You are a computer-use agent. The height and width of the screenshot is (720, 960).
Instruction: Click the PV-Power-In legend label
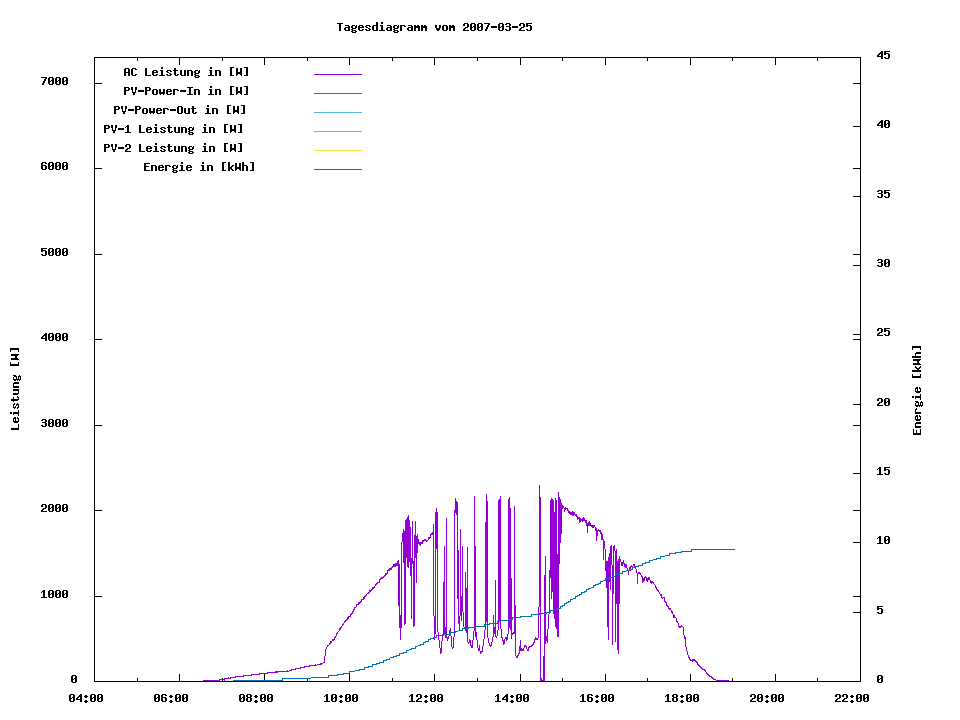[186, 91]
